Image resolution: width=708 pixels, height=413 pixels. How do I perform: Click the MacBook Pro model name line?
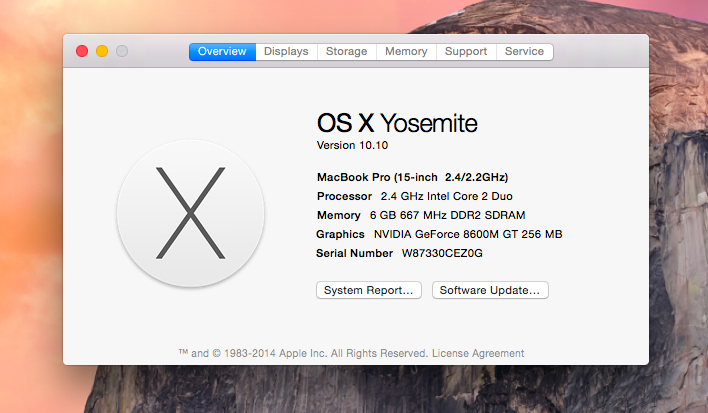tap(412, 177)
